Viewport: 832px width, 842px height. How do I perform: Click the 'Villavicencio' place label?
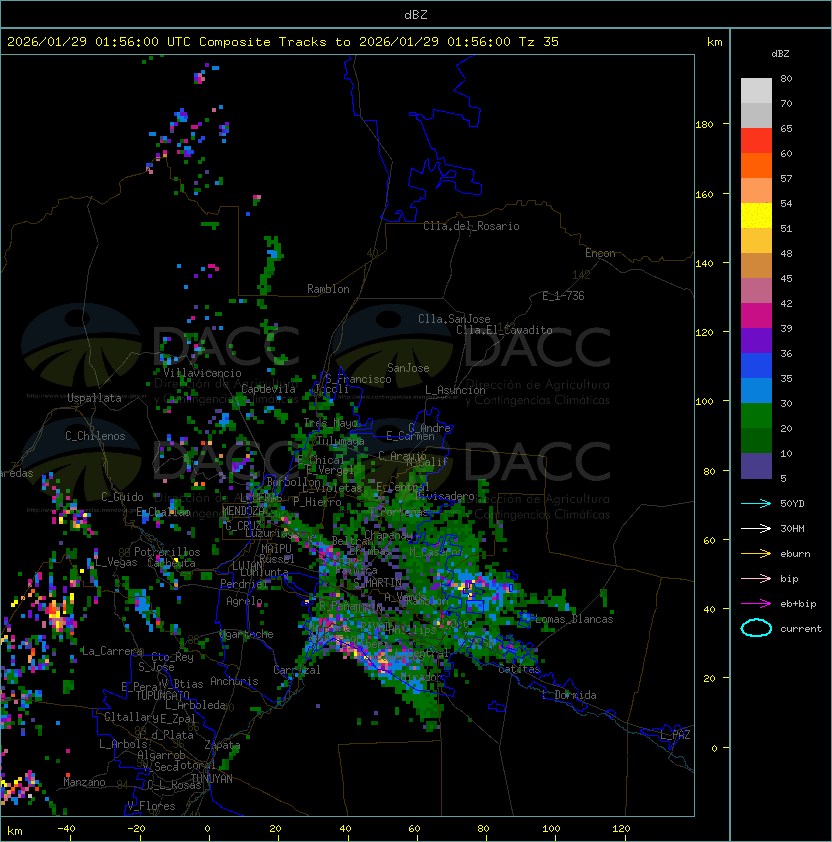pyautogui.click(x=202, y=373)
